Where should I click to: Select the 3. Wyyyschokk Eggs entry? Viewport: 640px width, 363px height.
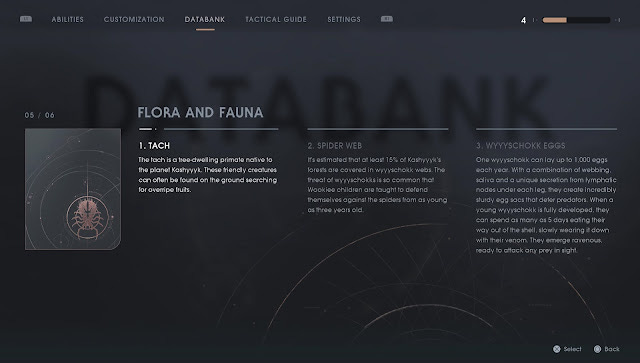coord(520,146)
